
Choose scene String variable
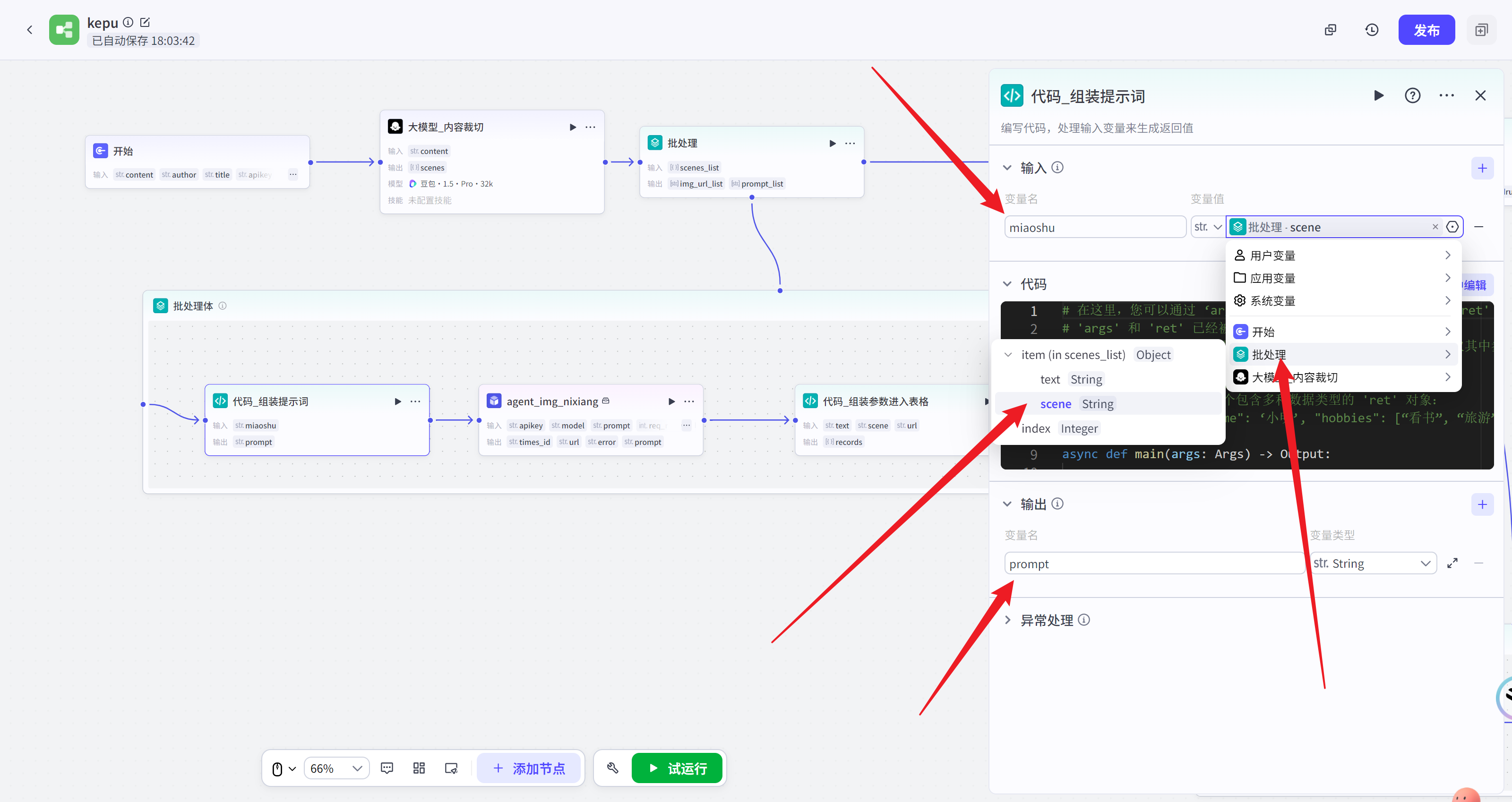click(1108, 404)
